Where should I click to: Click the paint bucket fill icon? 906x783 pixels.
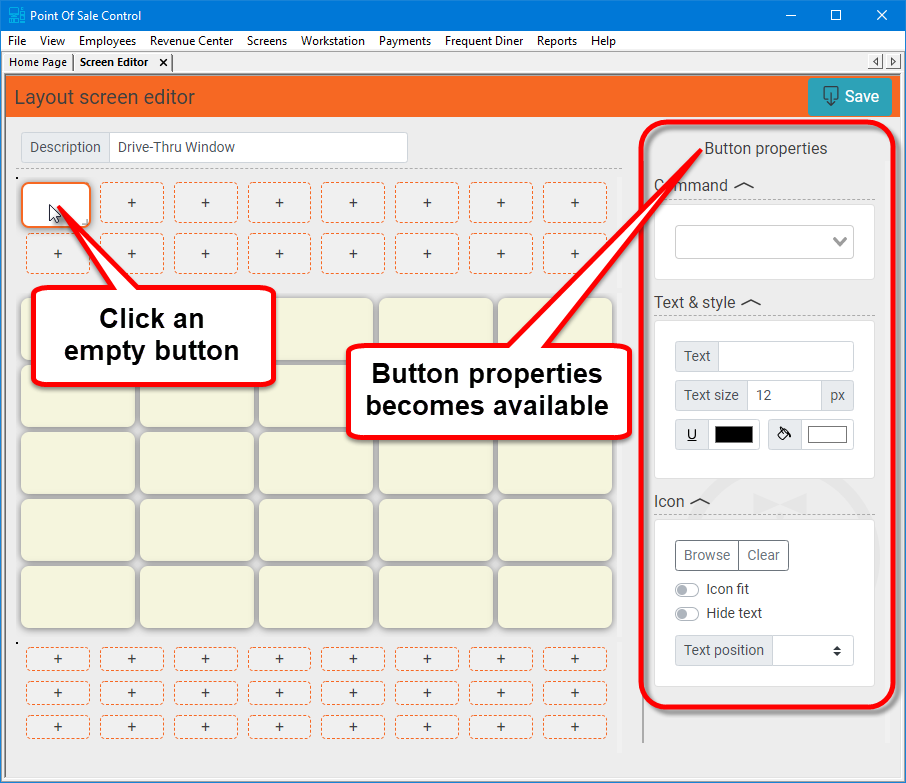785,435
